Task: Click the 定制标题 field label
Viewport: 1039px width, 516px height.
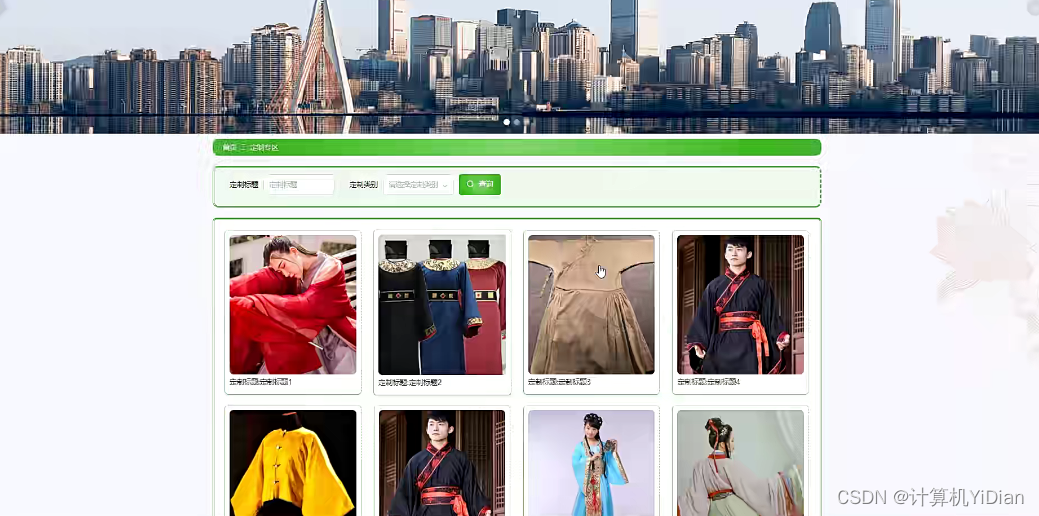Action: tap(244, 185)
